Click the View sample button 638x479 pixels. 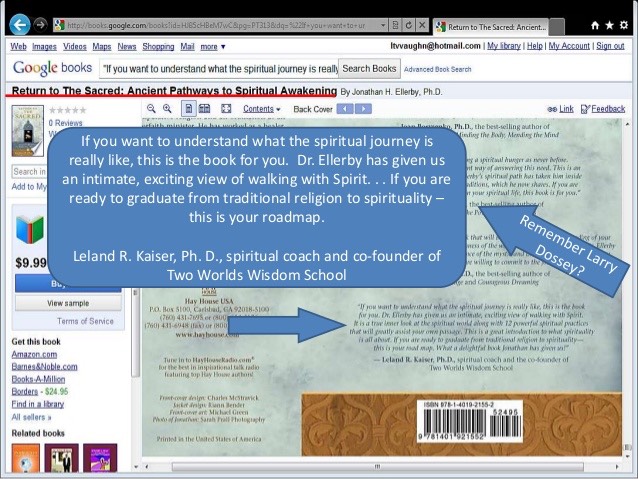pos(68,303)
